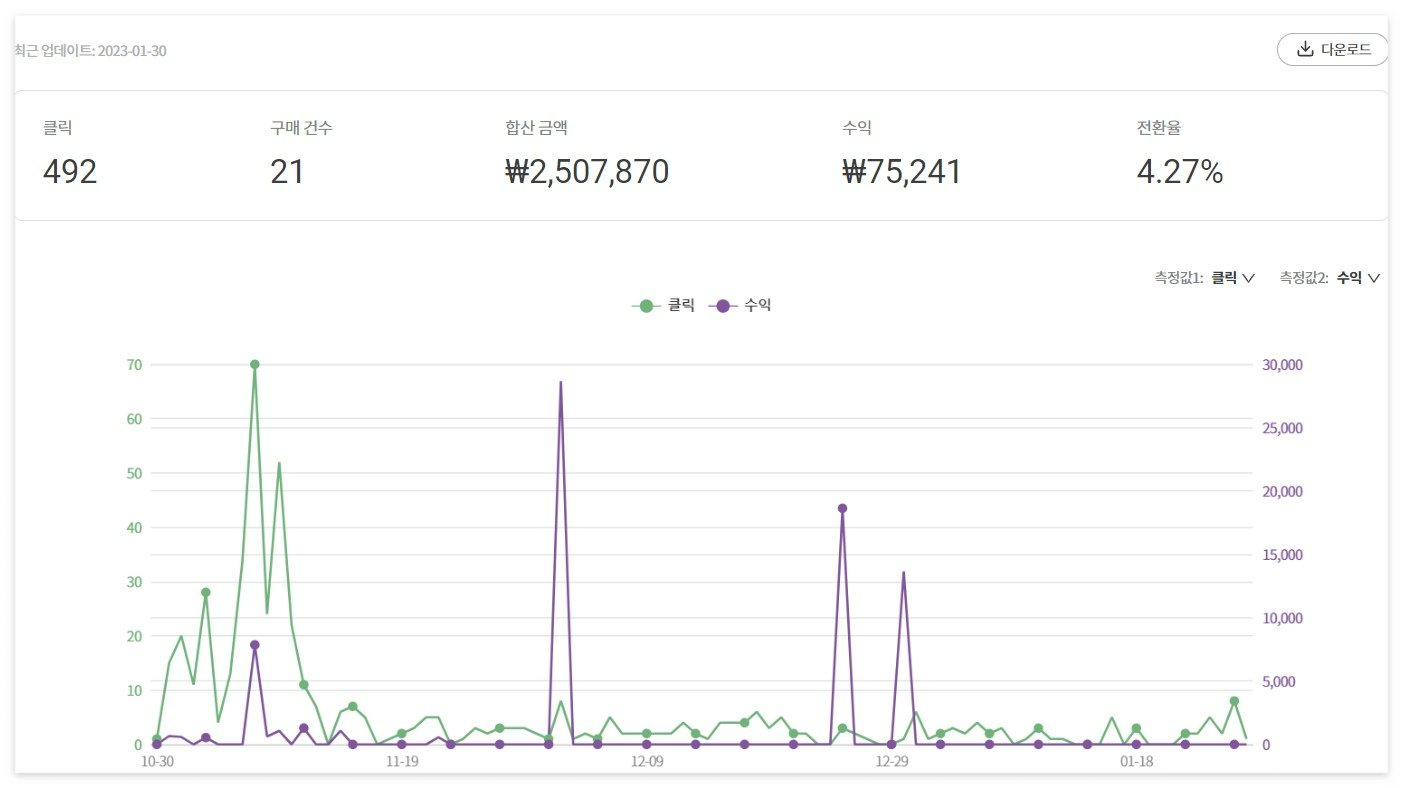Click the 합산 금액 value ₩2,507,870

tap(587, 172)
